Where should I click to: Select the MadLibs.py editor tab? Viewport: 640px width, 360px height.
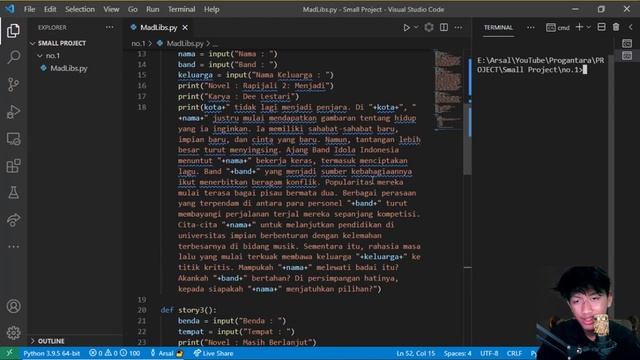tap(159, 27)
